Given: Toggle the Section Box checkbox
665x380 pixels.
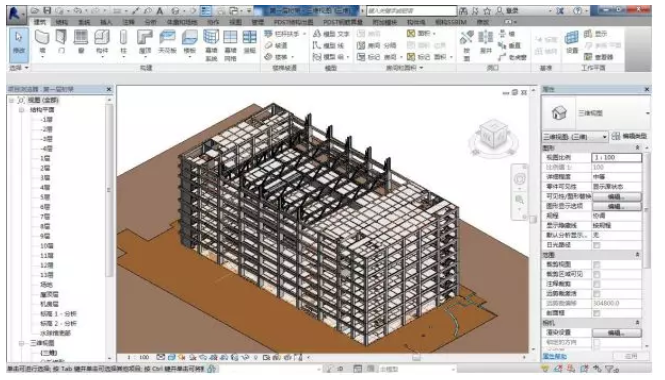Looking at the screenshot, I should (597, 313).
